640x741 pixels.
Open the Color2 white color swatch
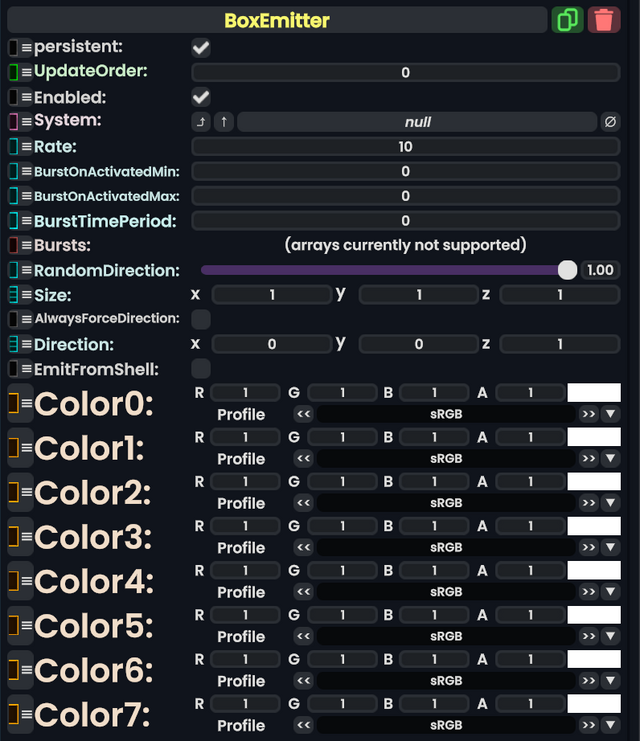594,481
